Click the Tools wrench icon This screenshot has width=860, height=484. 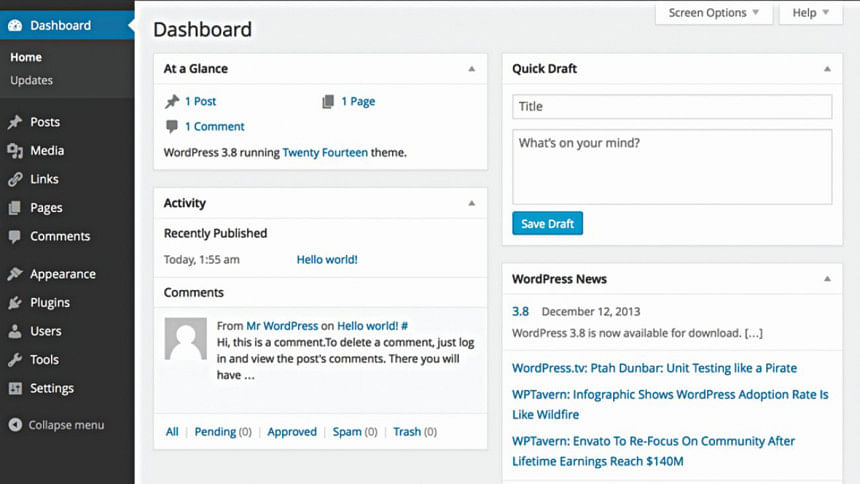(x=15, y=360)
